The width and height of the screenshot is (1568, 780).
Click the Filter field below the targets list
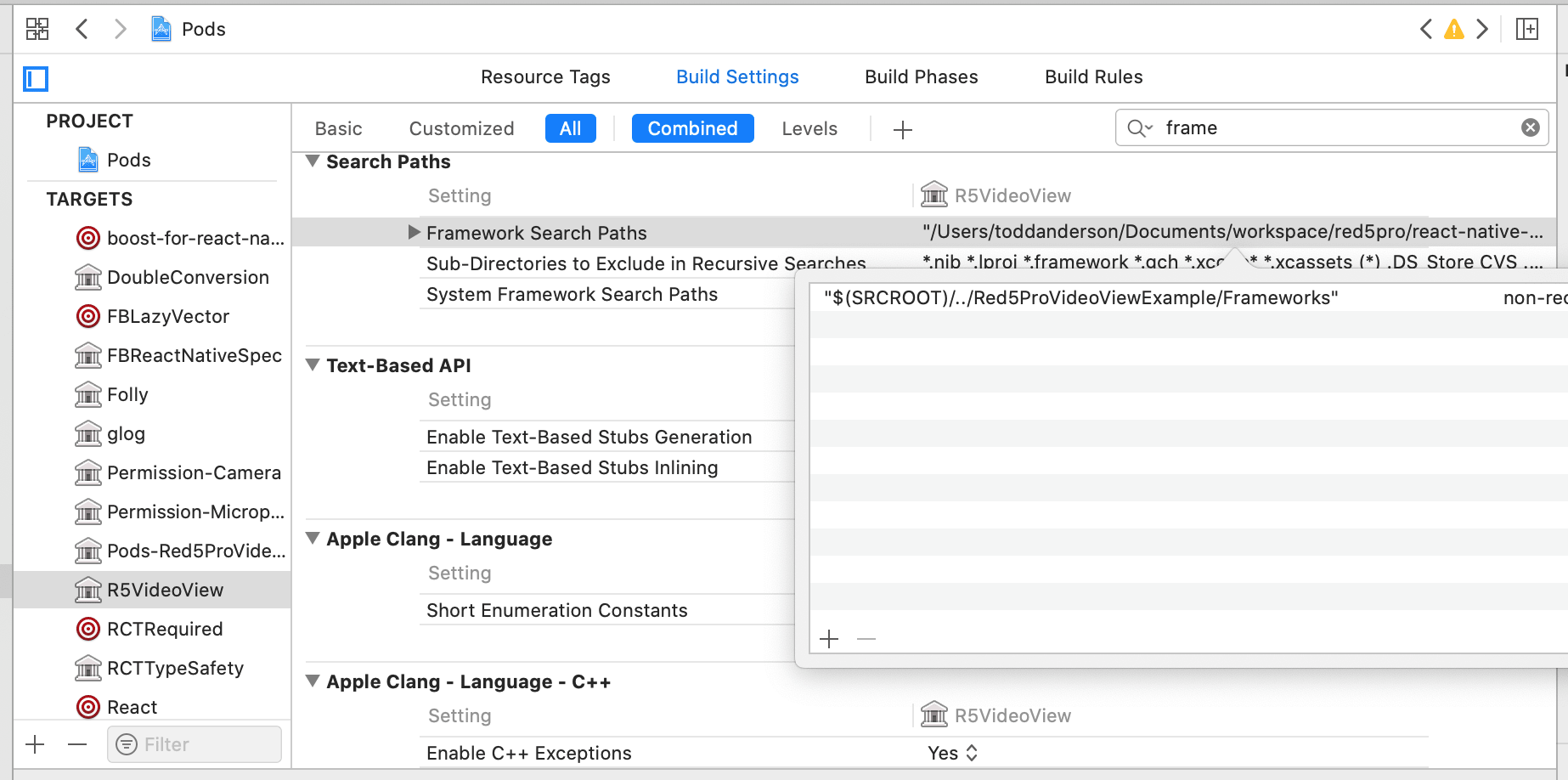pos(194,743)
